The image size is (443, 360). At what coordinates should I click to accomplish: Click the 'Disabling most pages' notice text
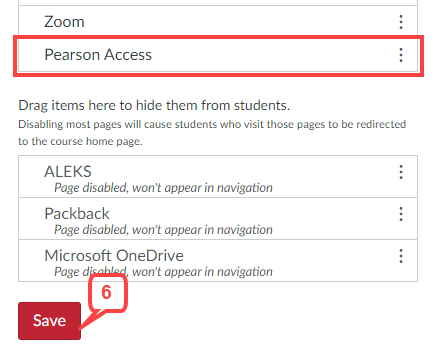point(212,133)
